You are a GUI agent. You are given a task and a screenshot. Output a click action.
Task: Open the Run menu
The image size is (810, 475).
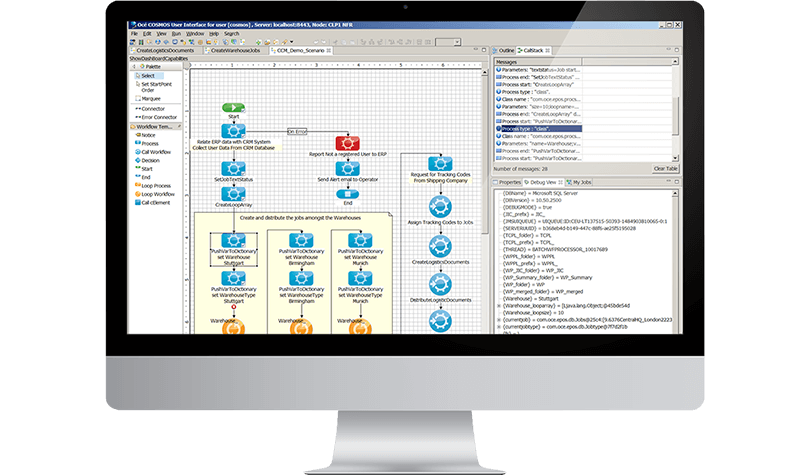tap(176, 33)
